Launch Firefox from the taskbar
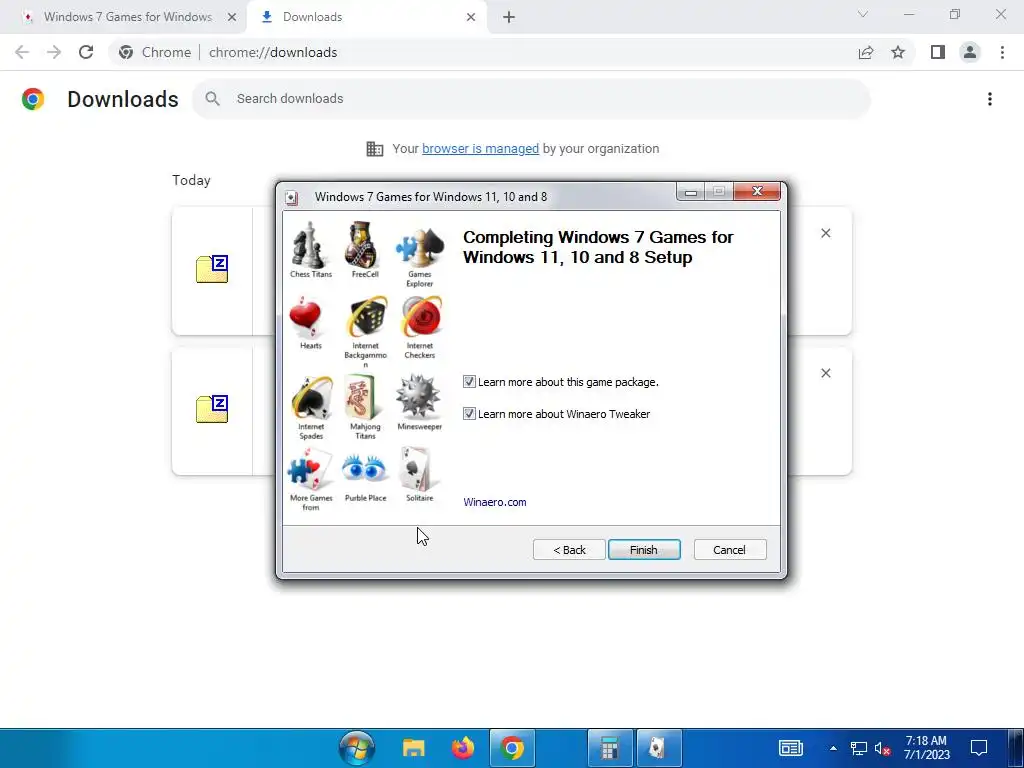The image size is (1024, 768). [x=462, y=748]
